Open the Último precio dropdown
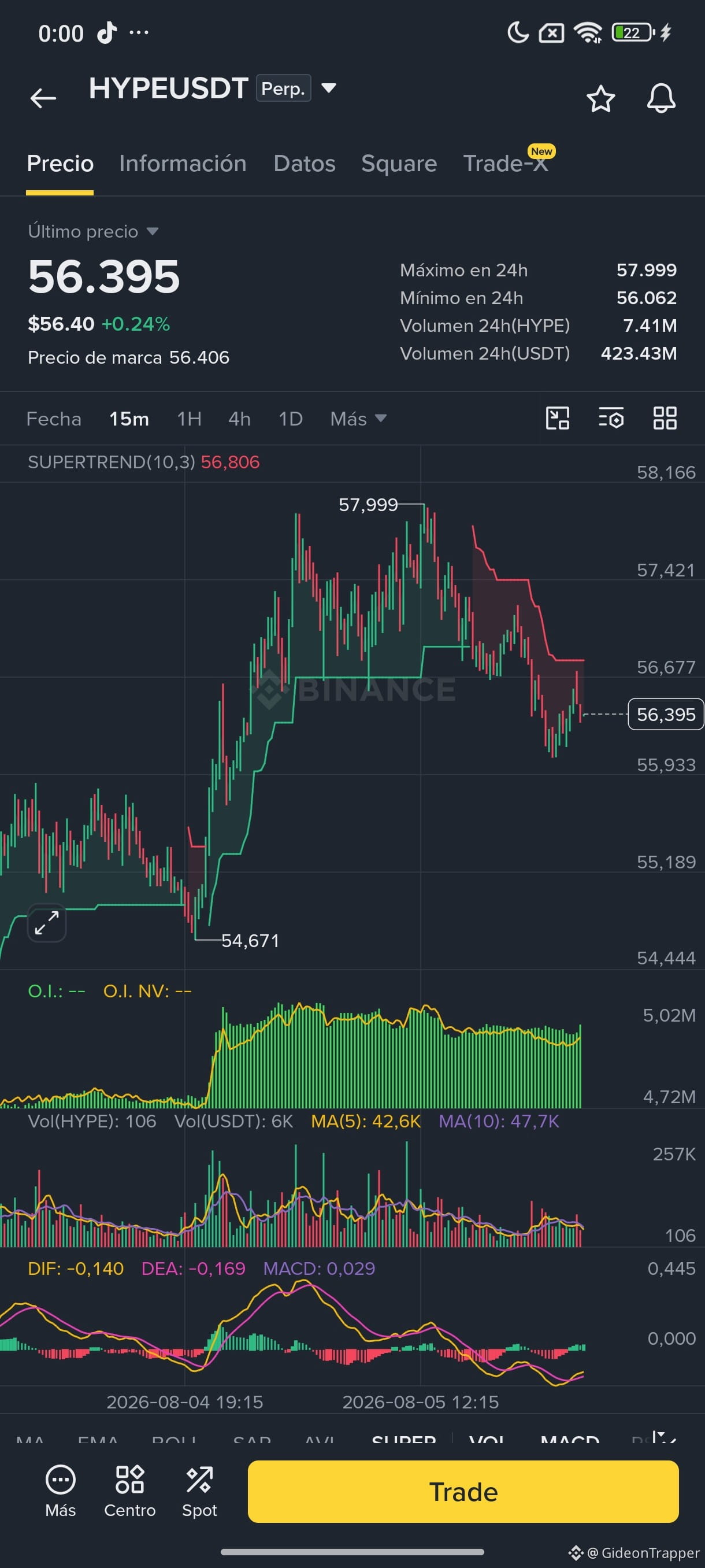The height and width of the screenshot is (1568, 705). (x=93, y=231)
